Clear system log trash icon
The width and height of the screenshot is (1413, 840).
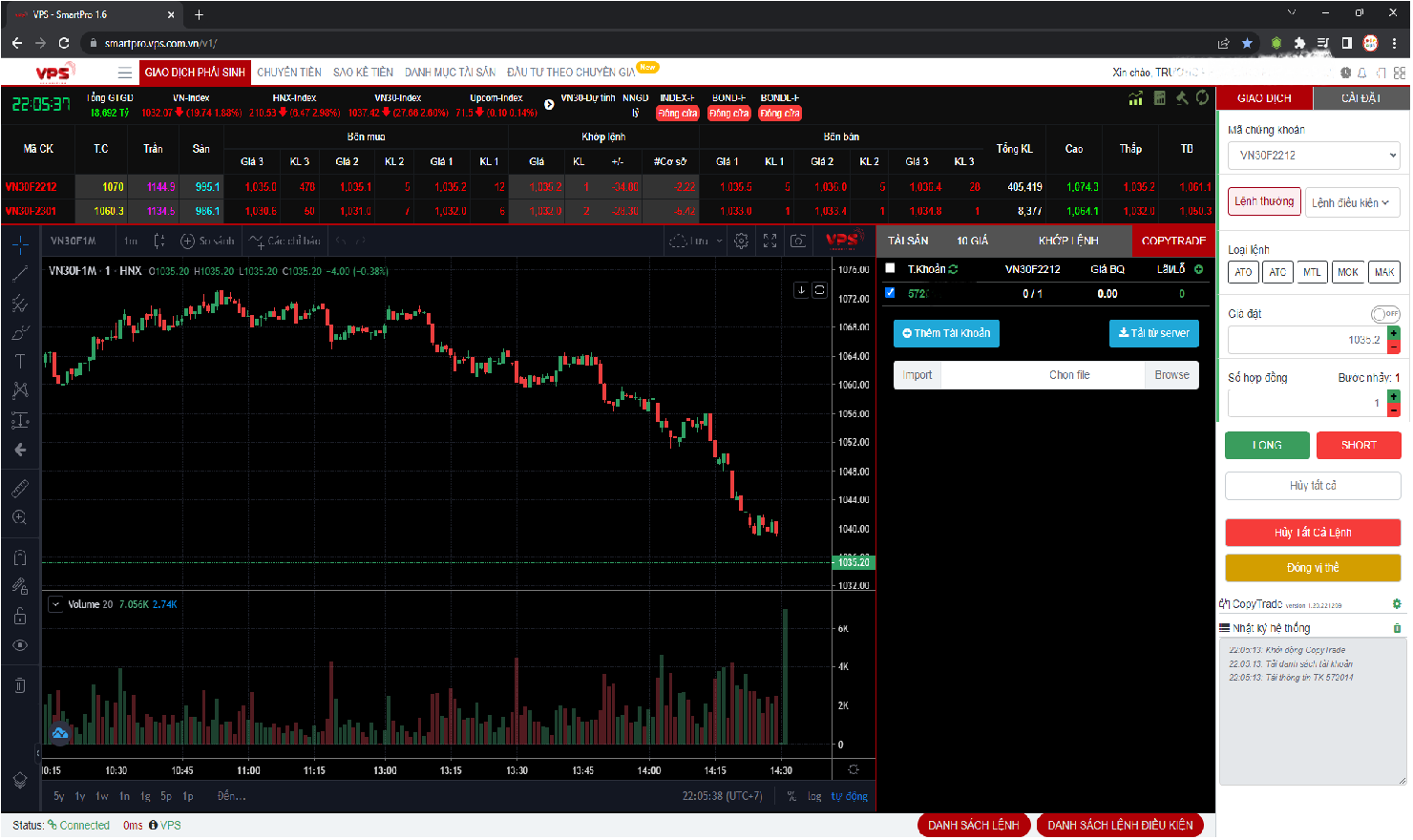tap(1397, 628)
